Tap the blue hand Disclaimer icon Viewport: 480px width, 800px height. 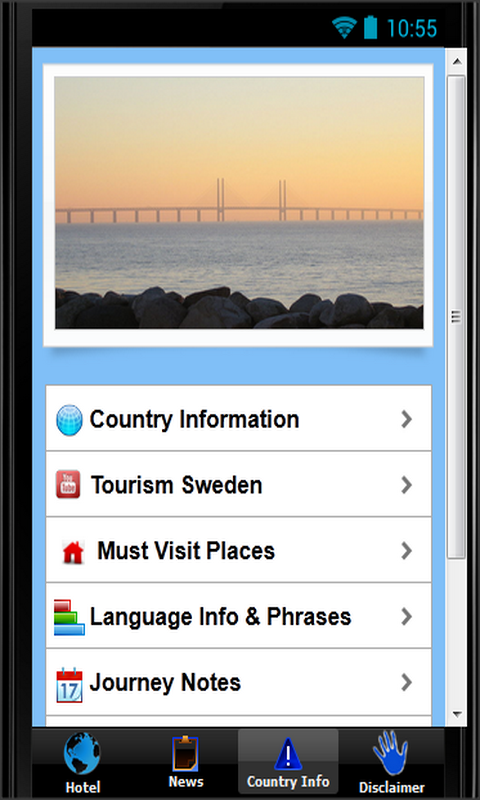point(391,754)
